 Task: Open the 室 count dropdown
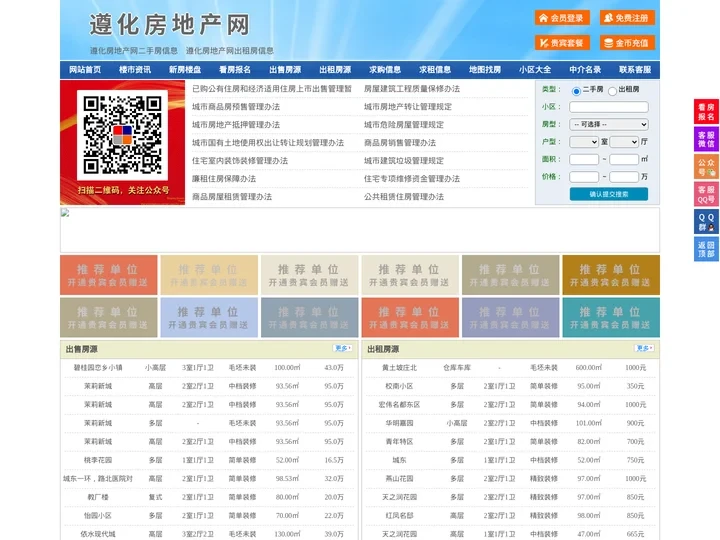[x=584, y=142]
